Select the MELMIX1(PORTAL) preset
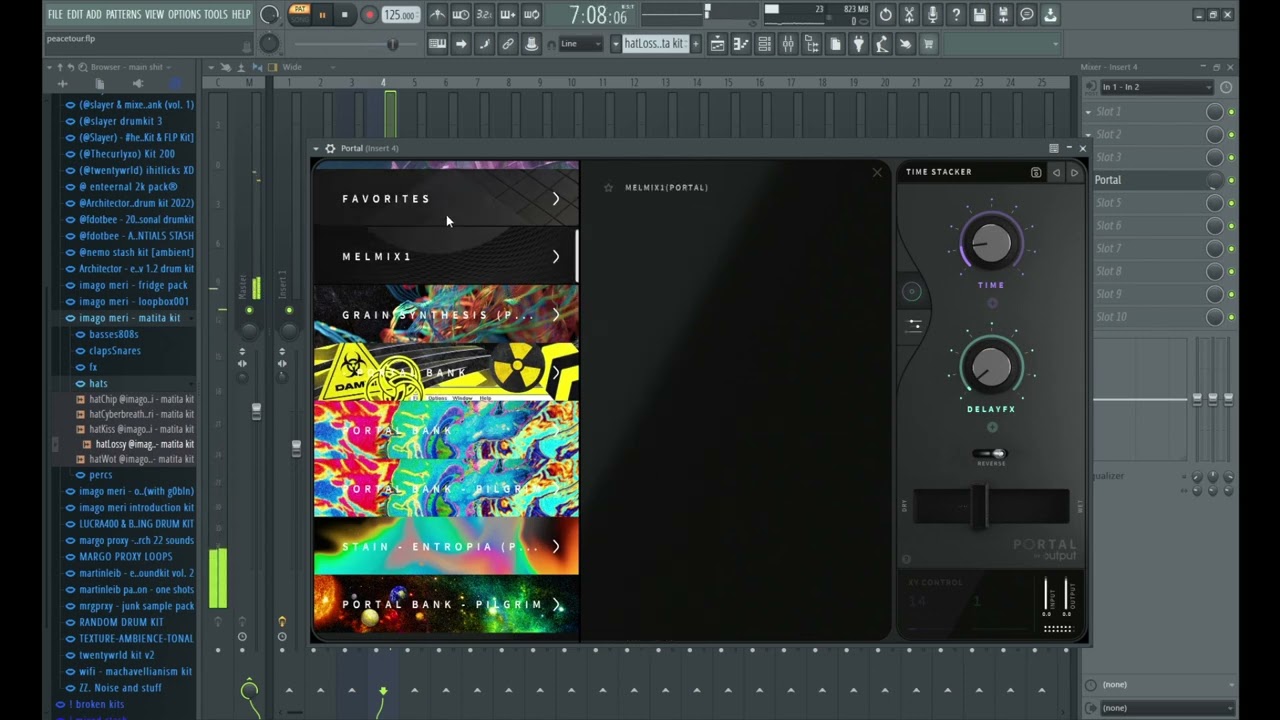Image resolution: width=1280 pixels, height=720 pixels. point(666,188)
